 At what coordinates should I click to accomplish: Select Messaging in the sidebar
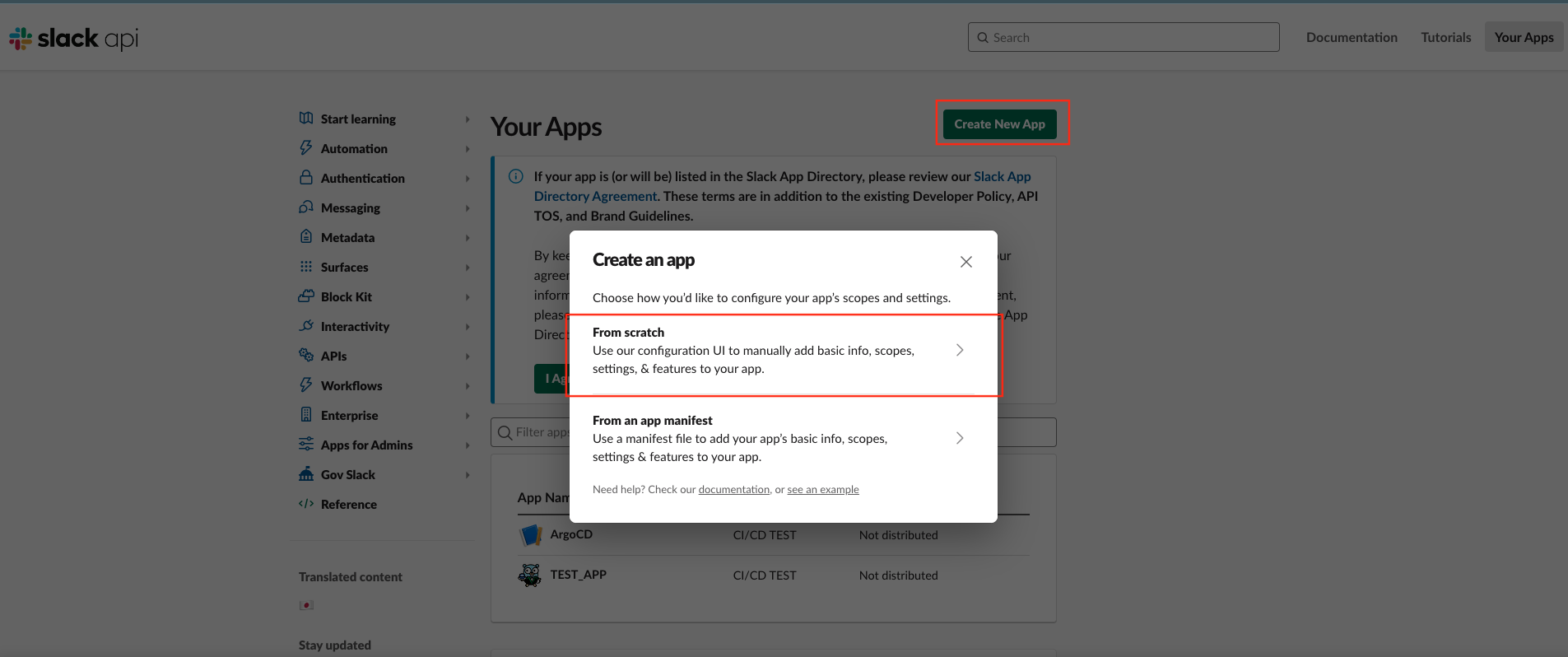(x=351, y=207)
